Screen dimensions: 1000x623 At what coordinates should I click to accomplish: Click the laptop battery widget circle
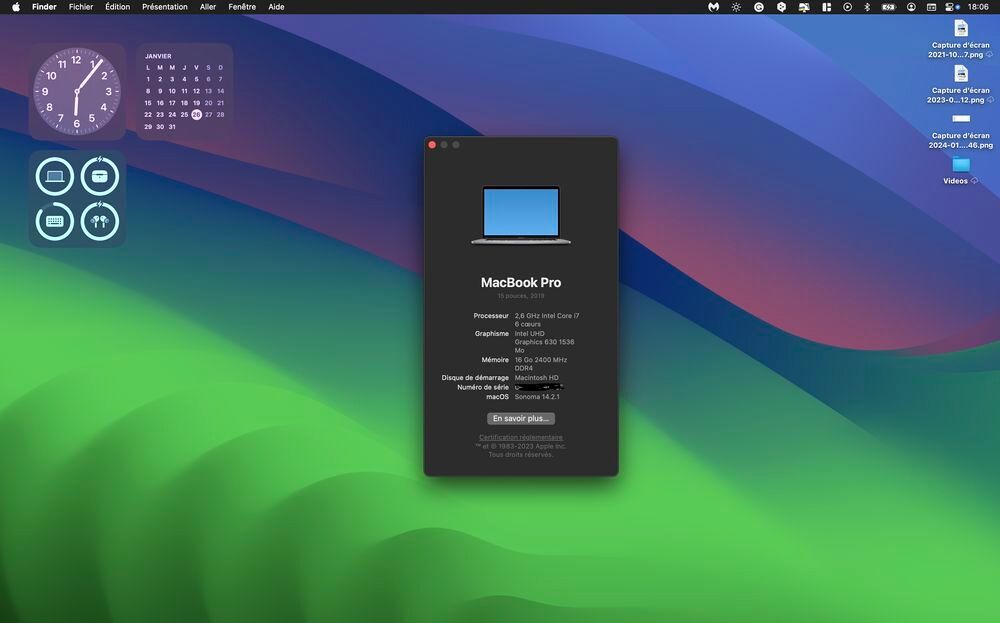pyautogui.click(x=55, y=176)
